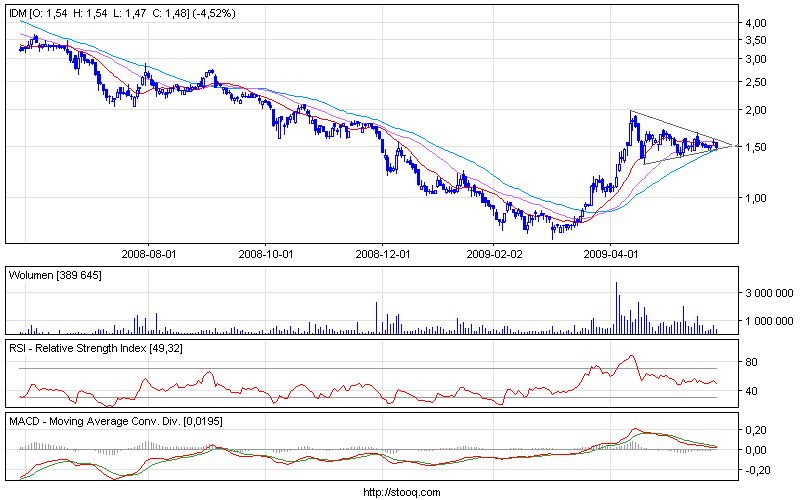Screen dimensions: 800x500
Task: Click the 2,00 price axis label
Action: [x=756, y=110]
